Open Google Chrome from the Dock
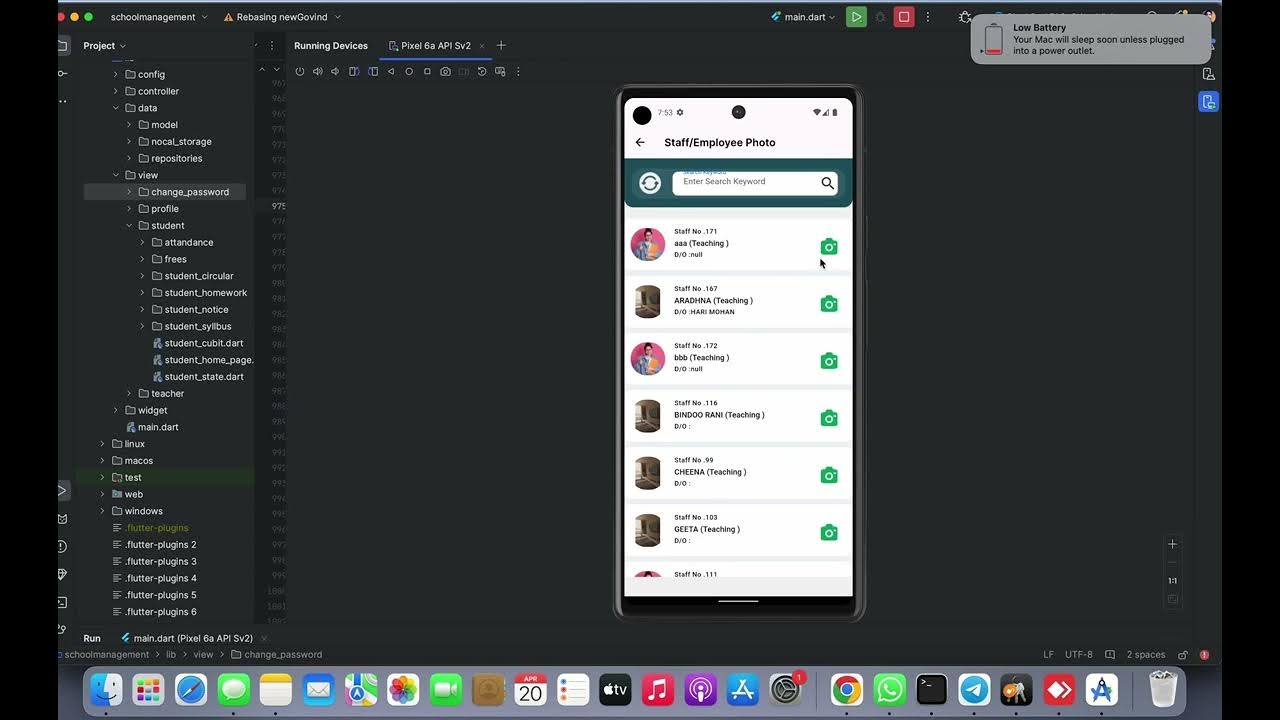 pos(846,689)
